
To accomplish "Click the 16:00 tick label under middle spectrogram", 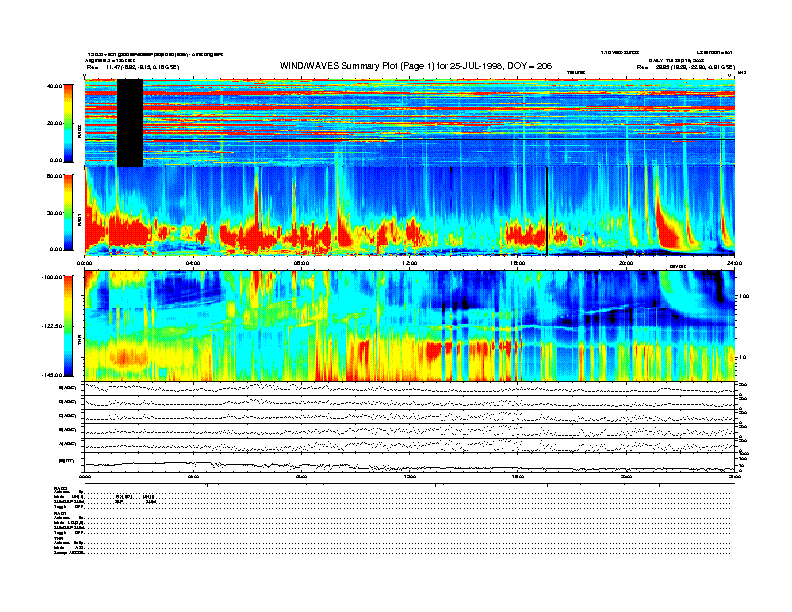I will (518, 263).
